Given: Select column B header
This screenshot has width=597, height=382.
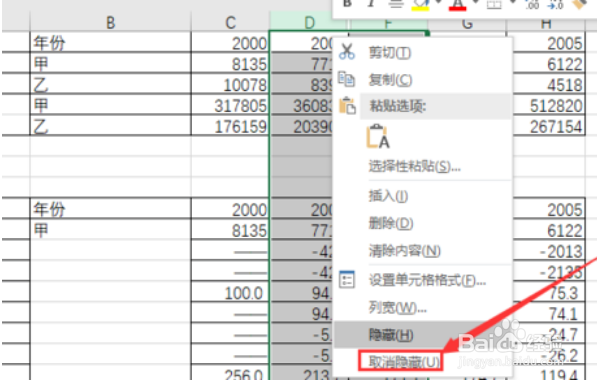Looking at the screenshot, I should tap(110, 22).
